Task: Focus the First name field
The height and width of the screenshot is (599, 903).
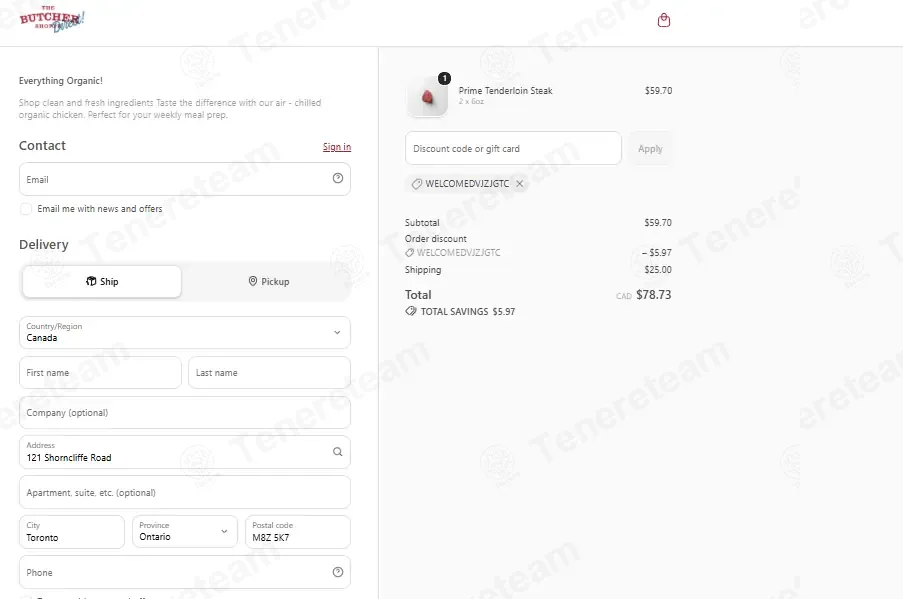Action: click(x=100, y=373)
